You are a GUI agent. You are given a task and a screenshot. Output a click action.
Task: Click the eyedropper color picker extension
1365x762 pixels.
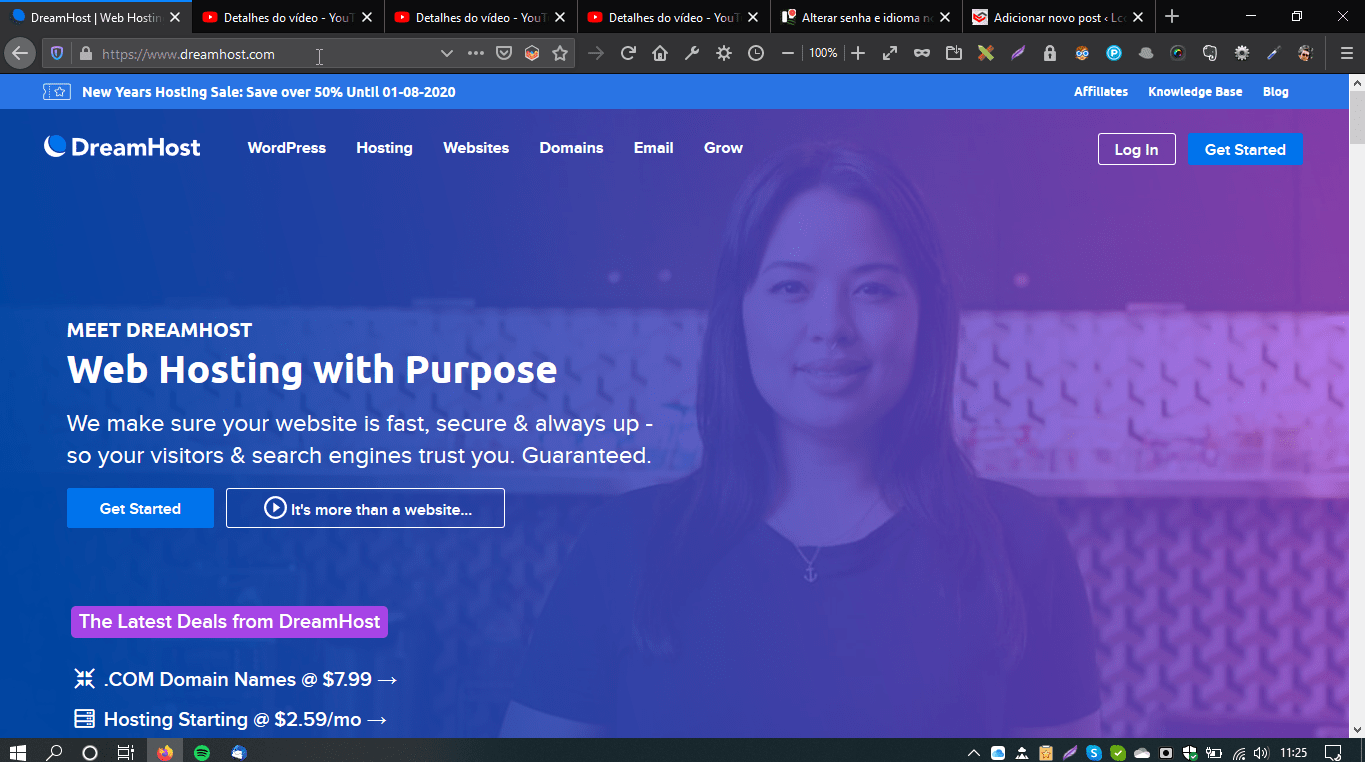[x=1274, y=54]
